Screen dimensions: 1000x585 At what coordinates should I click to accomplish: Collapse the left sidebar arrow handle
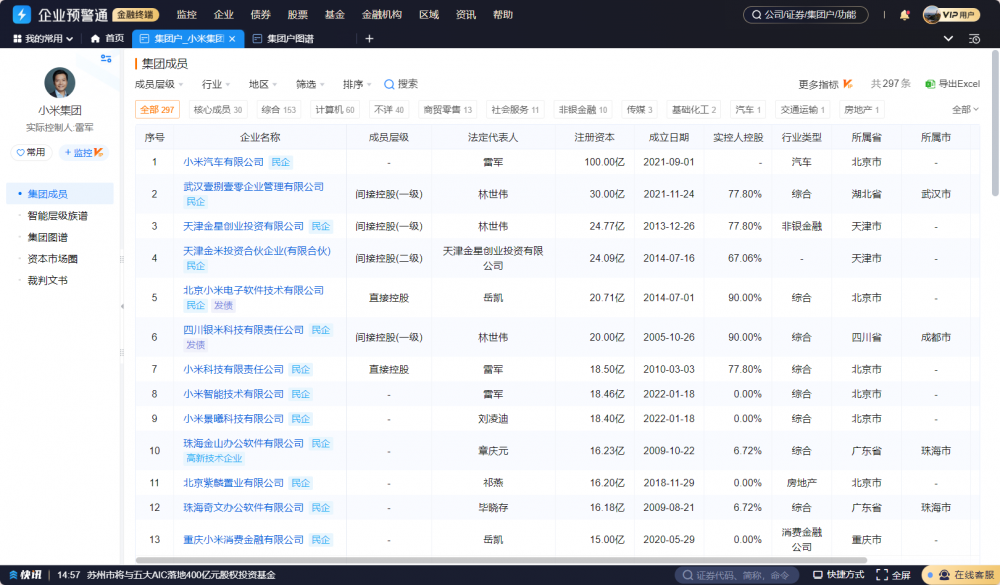[x=122, y=307]
